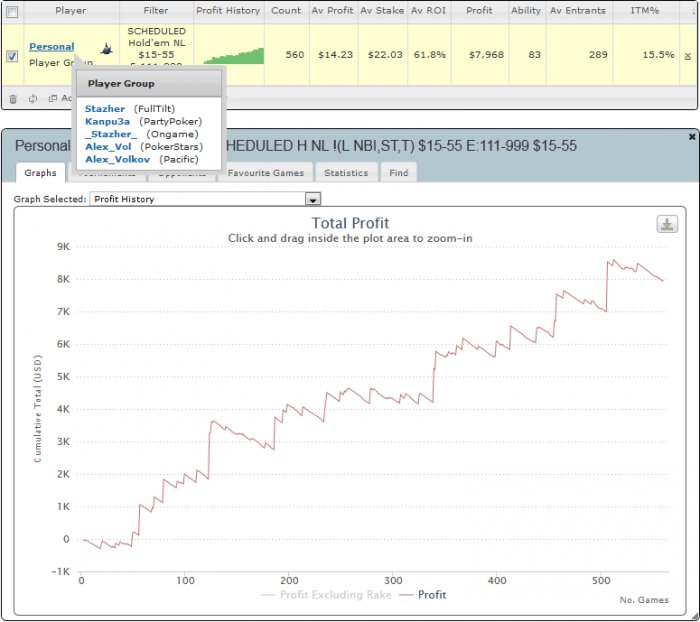The width and height of the screenshot is (700, 622).
Task: Open Stazher's FullTilt player profile
Action: (105, 107)
